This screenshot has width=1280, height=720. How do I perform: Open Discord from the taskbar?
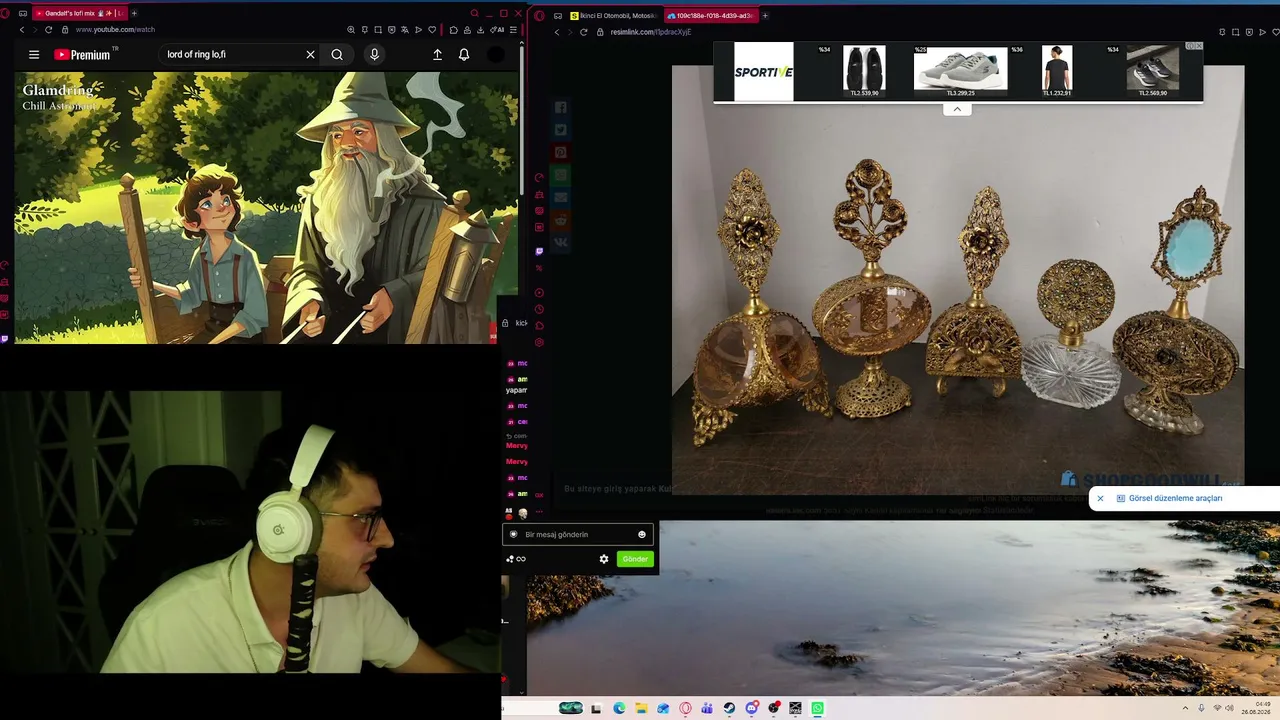pos(751,708)
